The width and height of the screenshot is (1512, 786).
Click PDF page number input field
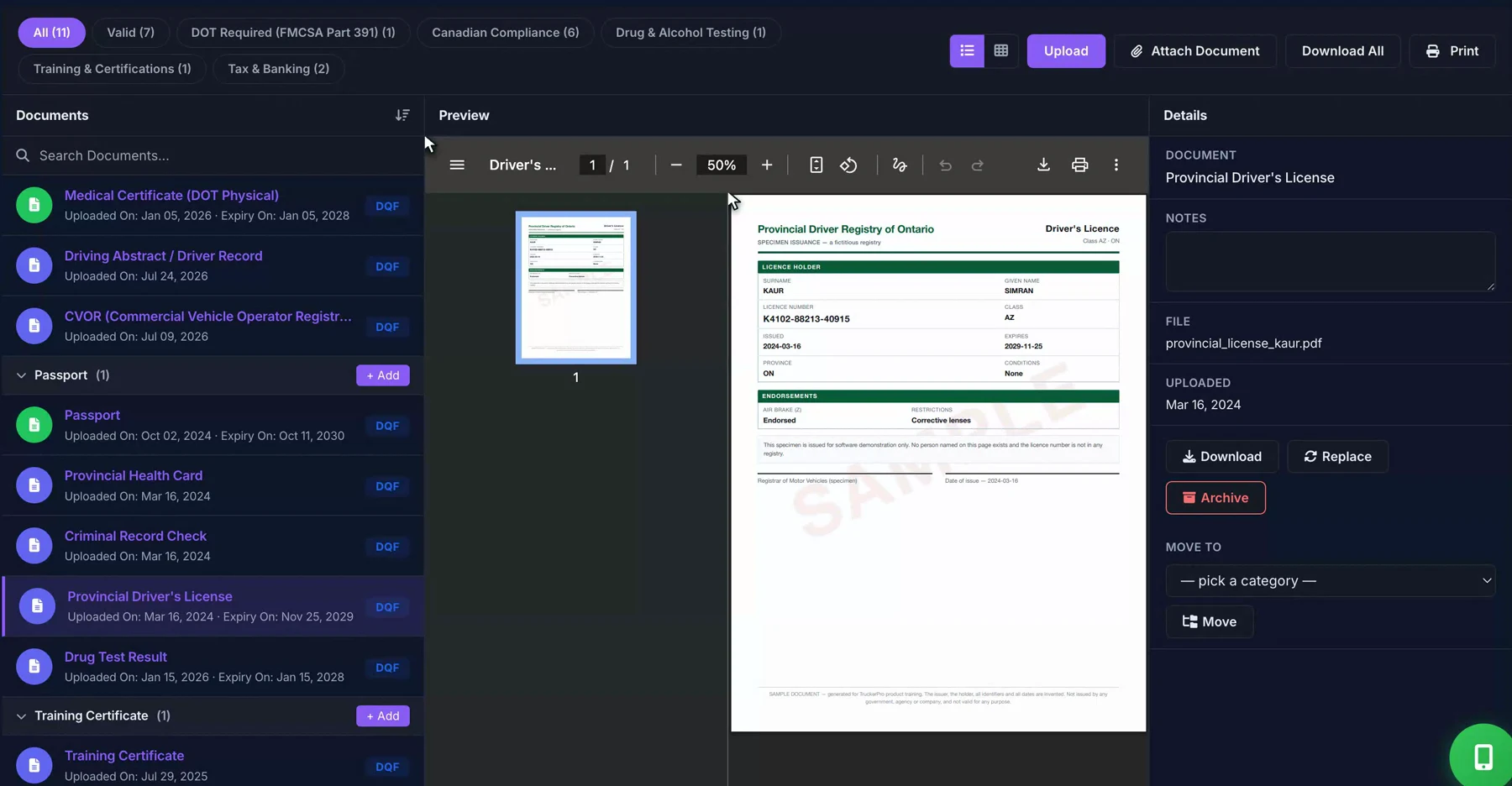click(592, 165)
